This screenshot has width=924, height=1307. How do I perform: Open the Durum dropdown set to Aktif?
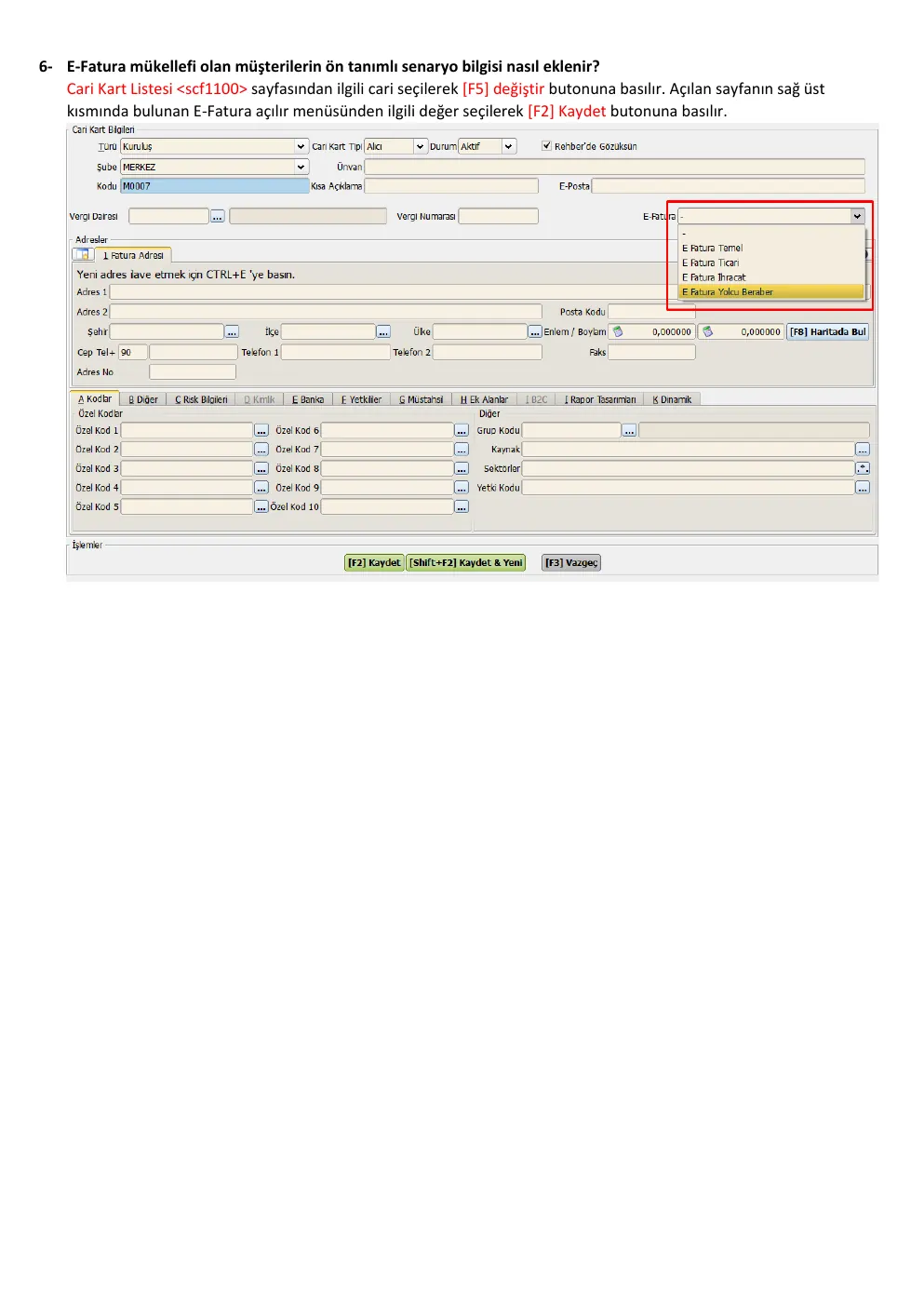point(509,147)
